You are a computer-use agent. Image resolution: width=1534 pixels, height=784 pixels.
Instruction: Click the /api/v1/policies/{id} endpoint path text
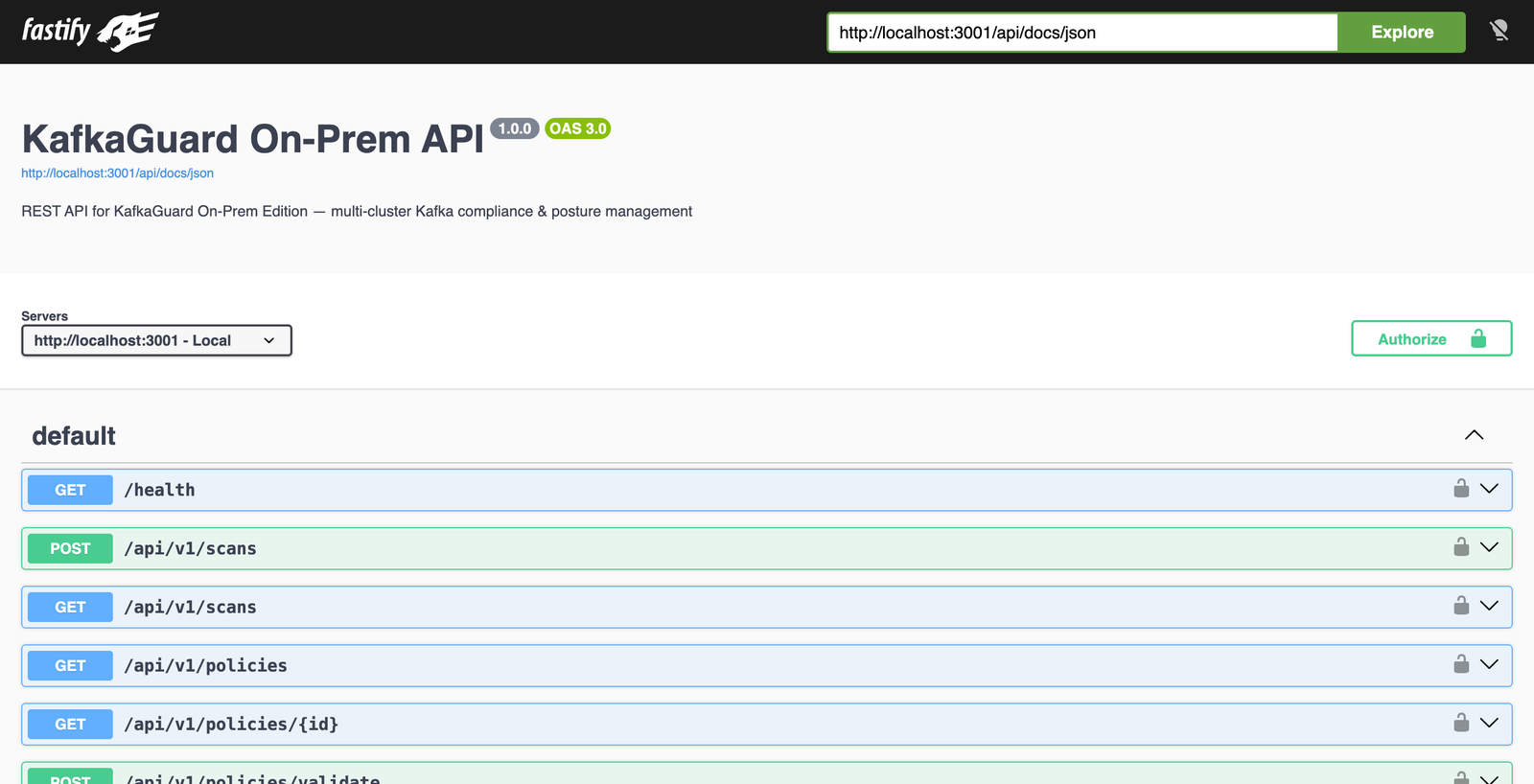click(231, 724)
